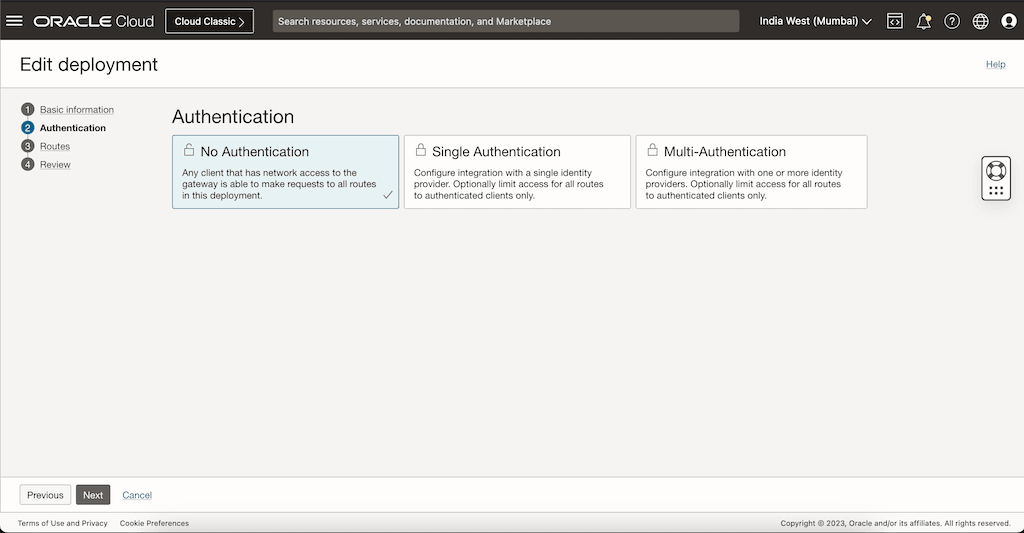Click the Oracle copyright notice text
This screenshot has width=1024, height=533.
click(895, 523)
